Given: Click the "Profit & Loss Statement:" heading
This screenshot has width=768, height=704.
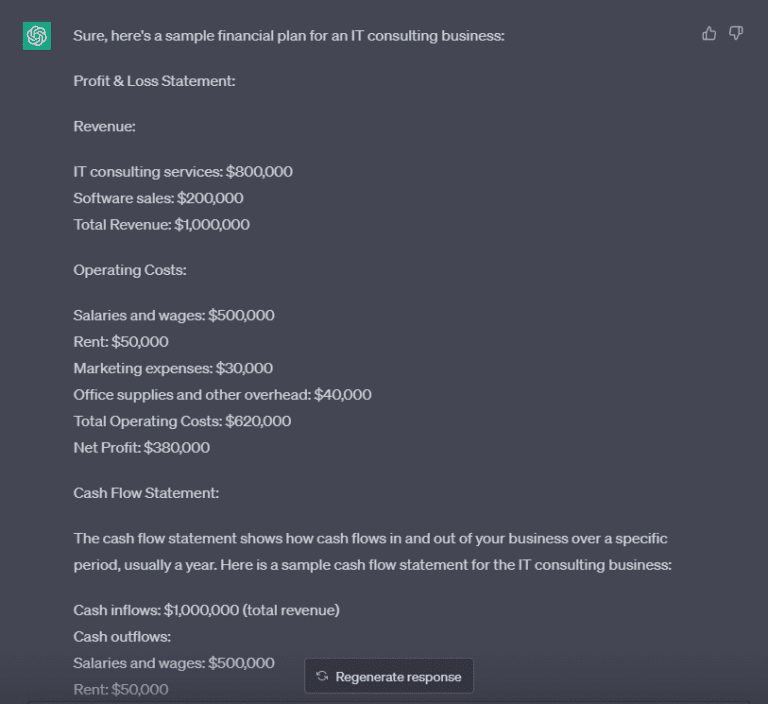Looking at the screenshot, I should 154,81.
